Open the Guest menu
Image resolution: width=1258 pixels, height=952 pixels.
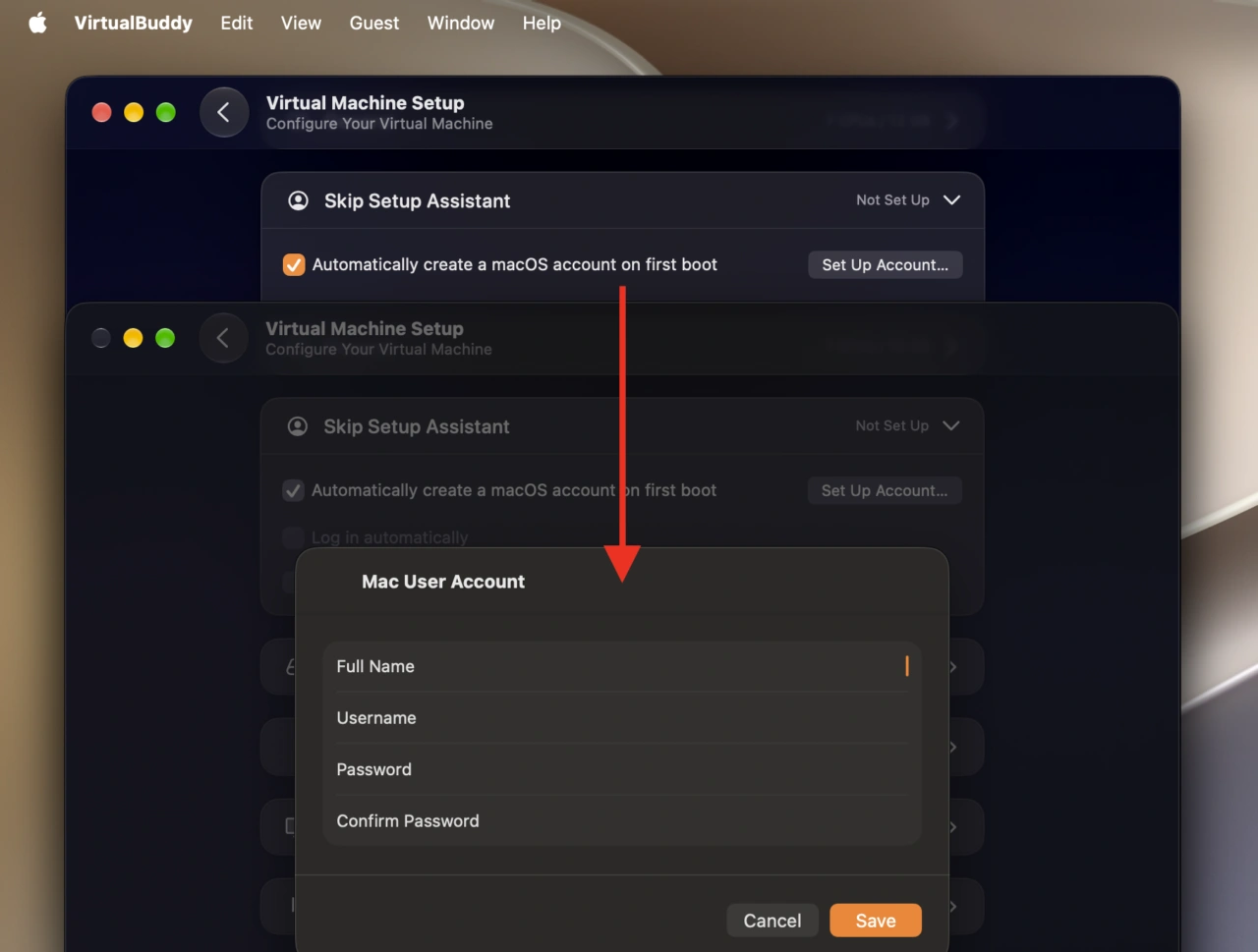tap(374, 23)
